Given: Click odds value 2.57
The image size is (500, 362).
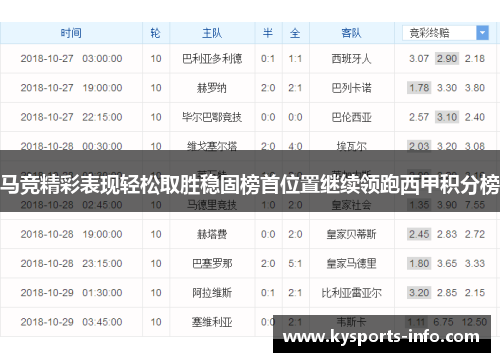Looking at the screenshot, I should click(x=419, y=117).
